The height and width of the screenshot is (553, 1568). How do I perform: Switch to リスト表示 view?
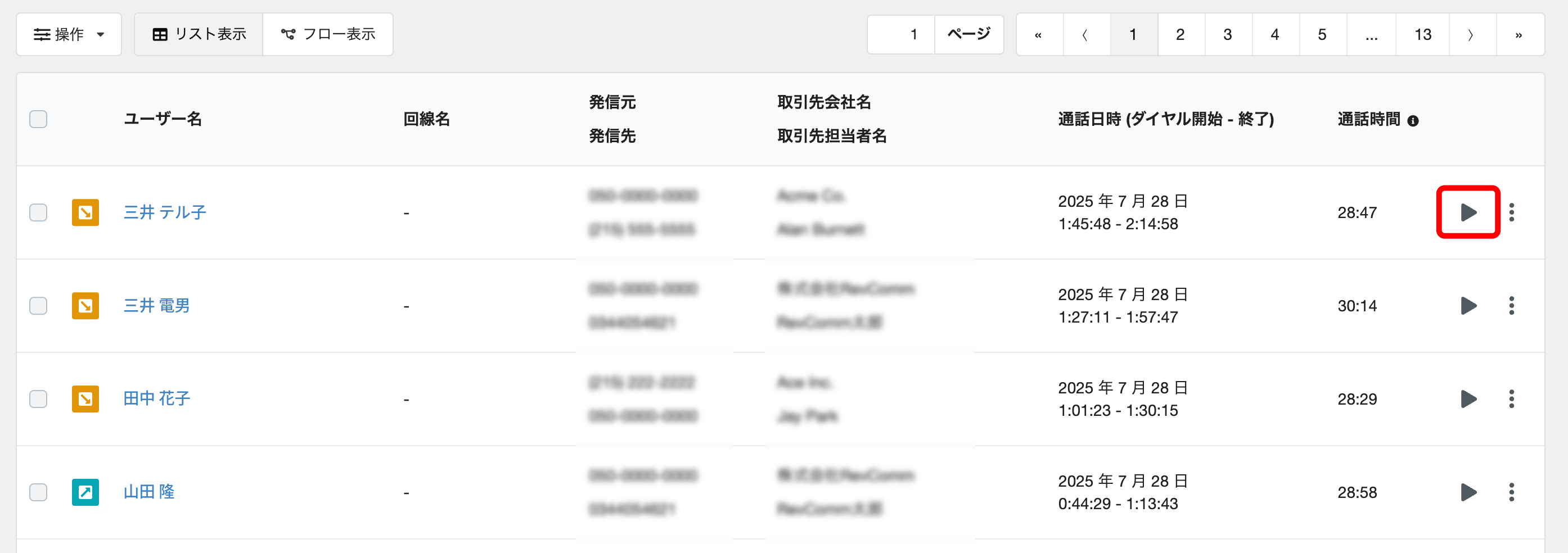pyautogui.click(x=199, y=34)
